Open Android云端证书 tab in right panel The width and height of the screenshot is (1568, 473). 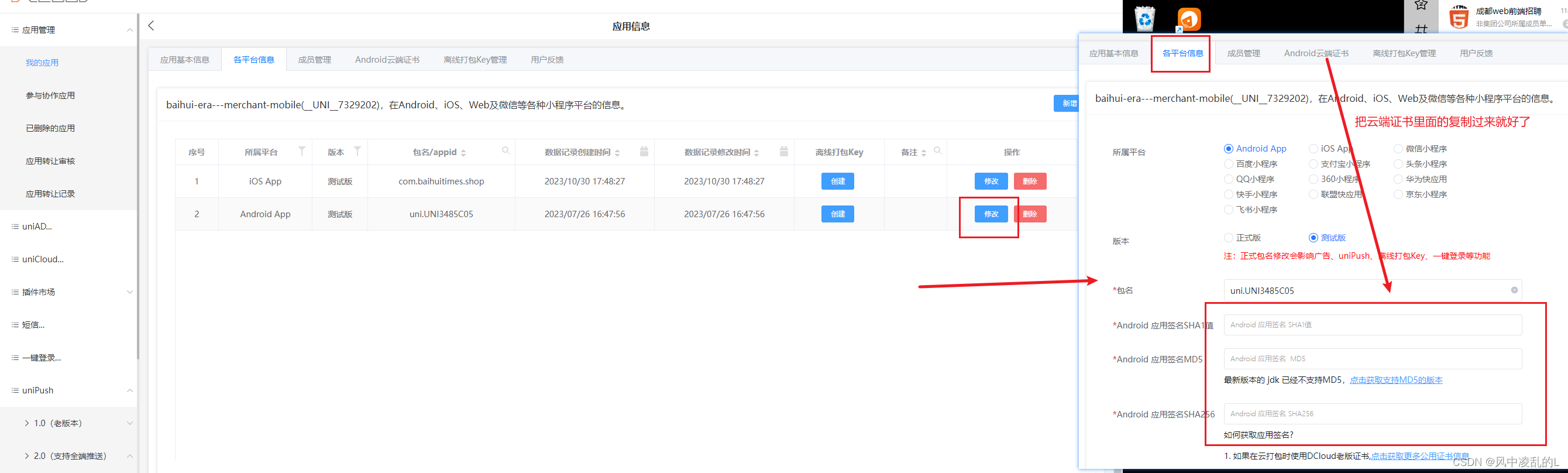tap(1316, 54)
